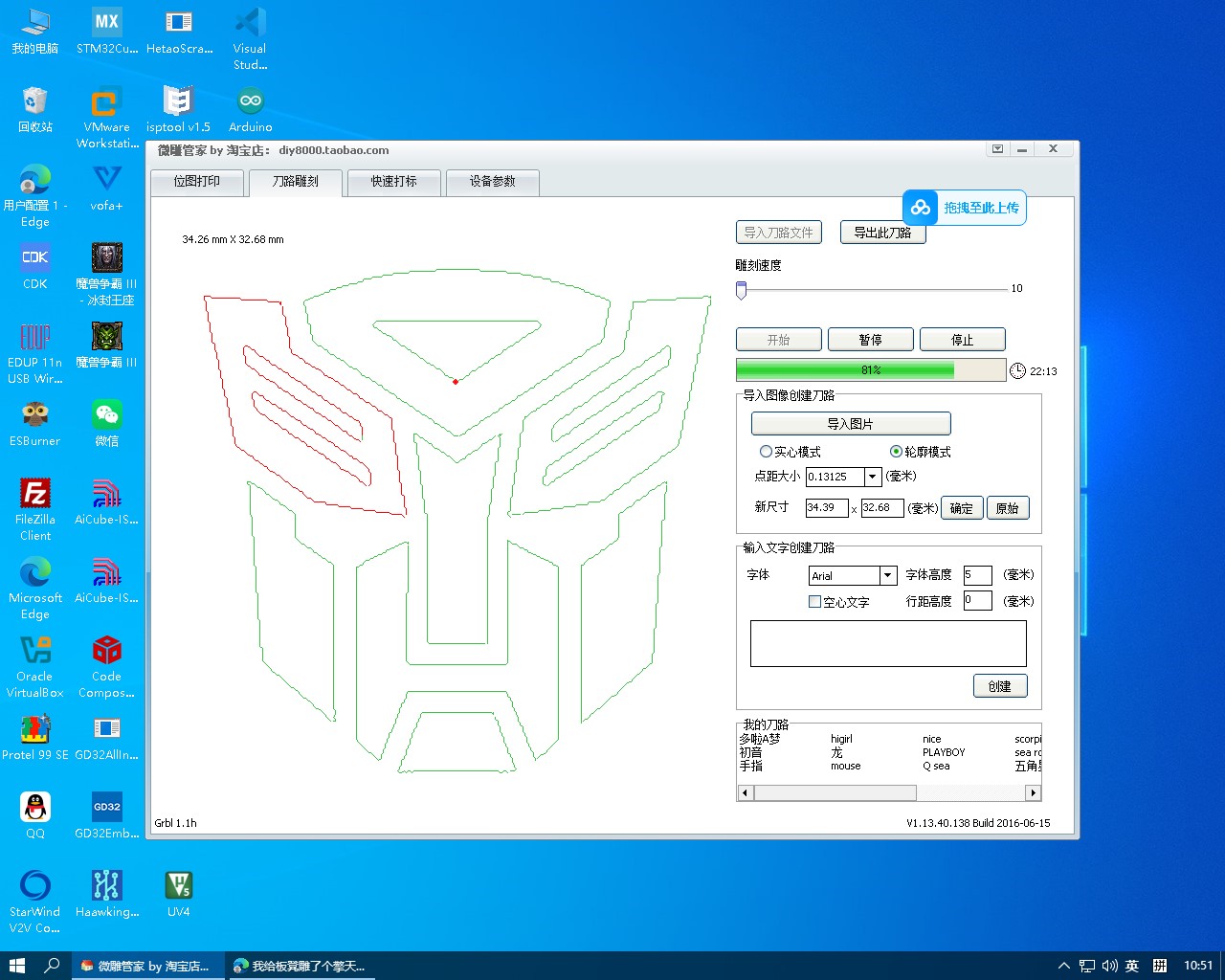Open the title bar dropdown arrow menu
The image size is (1225, 980).
997,149
